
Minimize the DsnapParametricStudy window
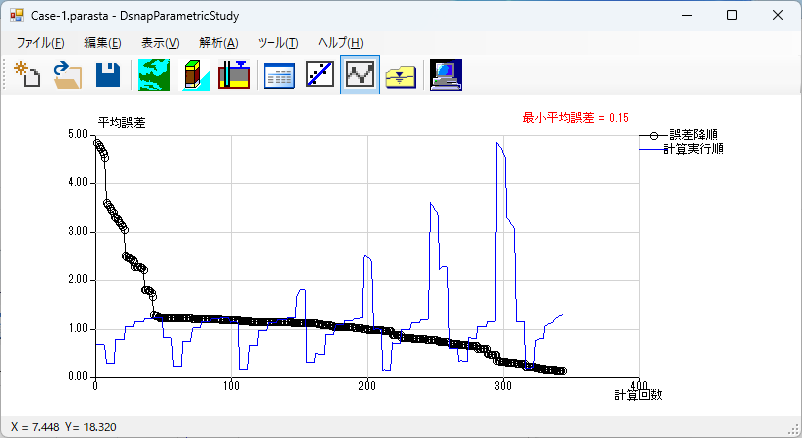click(687, 15)
